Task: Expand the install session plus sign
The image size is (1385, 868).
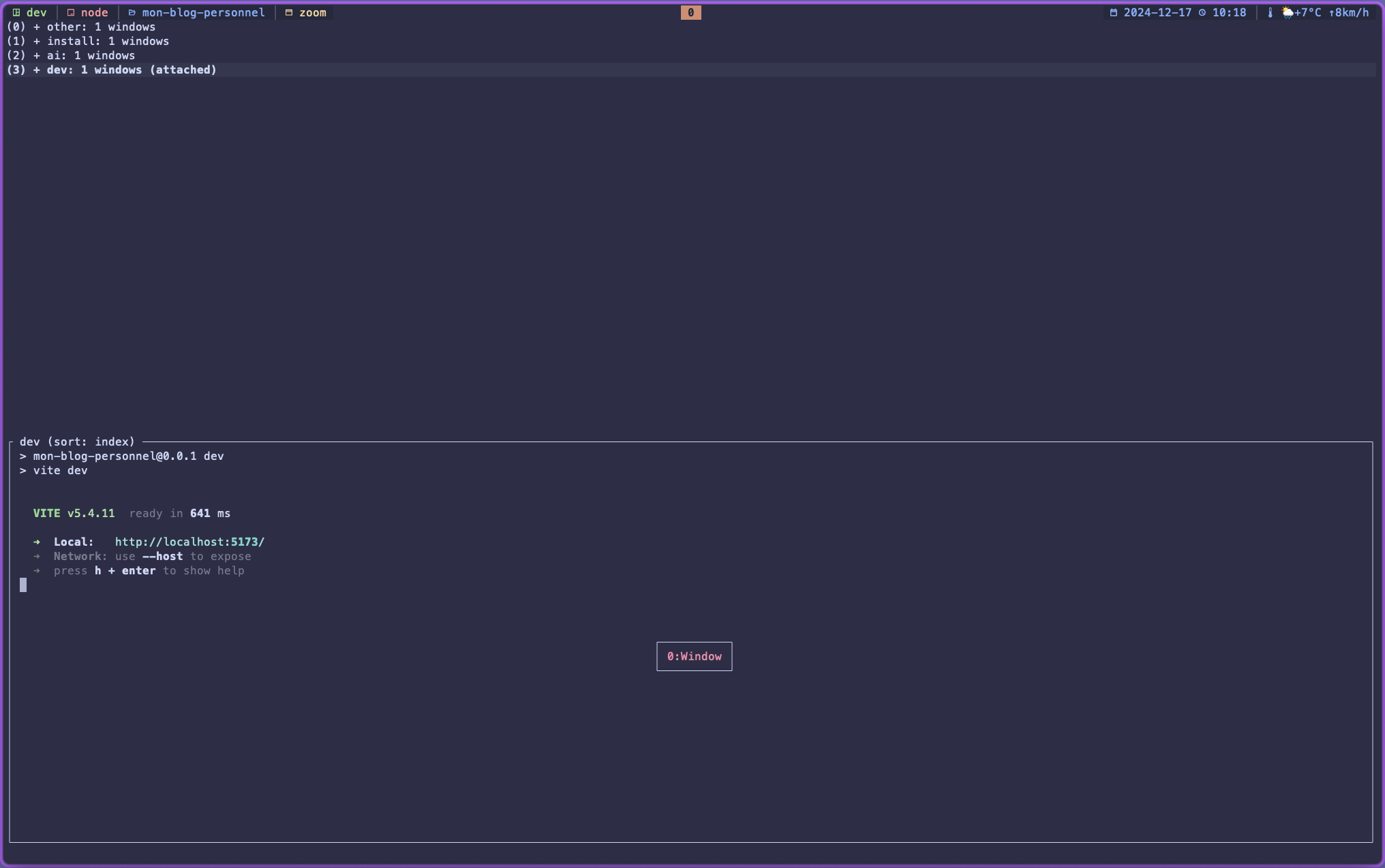Action: [x=37, y=41]
